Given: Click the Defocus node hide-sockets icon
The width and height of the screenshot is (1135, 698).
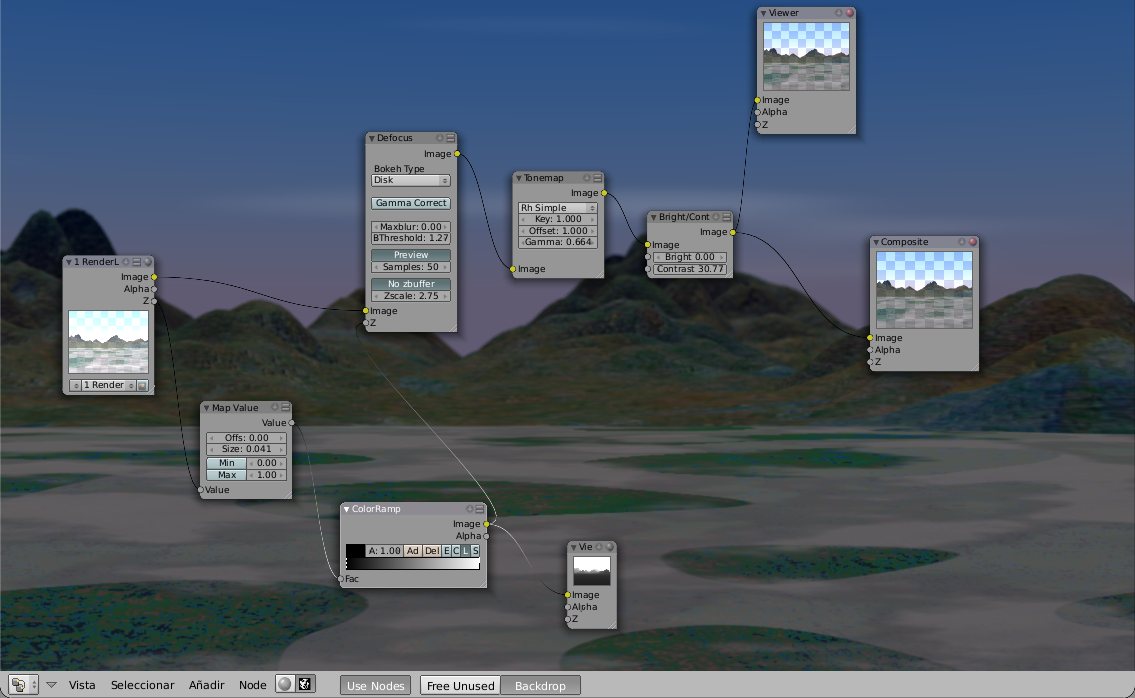Looking at the screenshot, I should (439, 138).
